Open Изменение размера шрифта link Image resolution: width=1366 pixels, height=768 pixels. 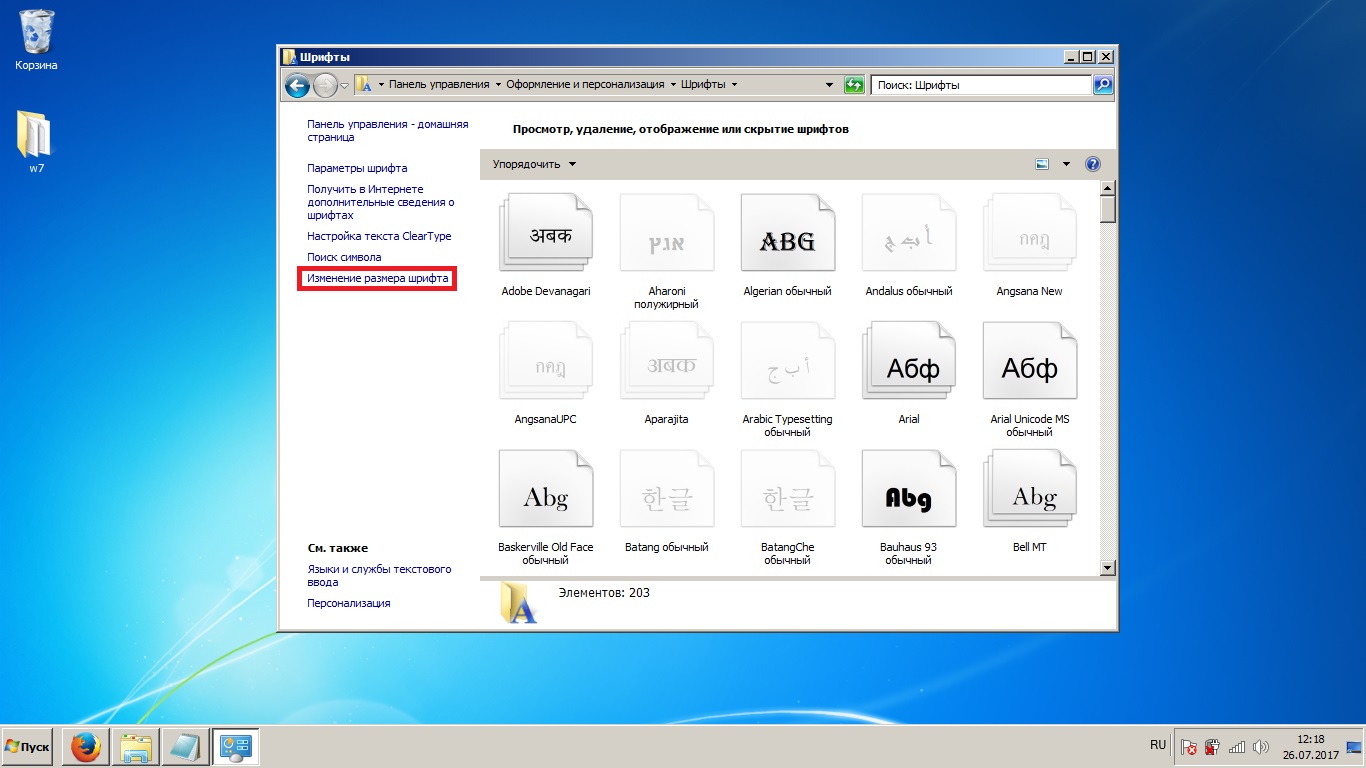(378, 278)
